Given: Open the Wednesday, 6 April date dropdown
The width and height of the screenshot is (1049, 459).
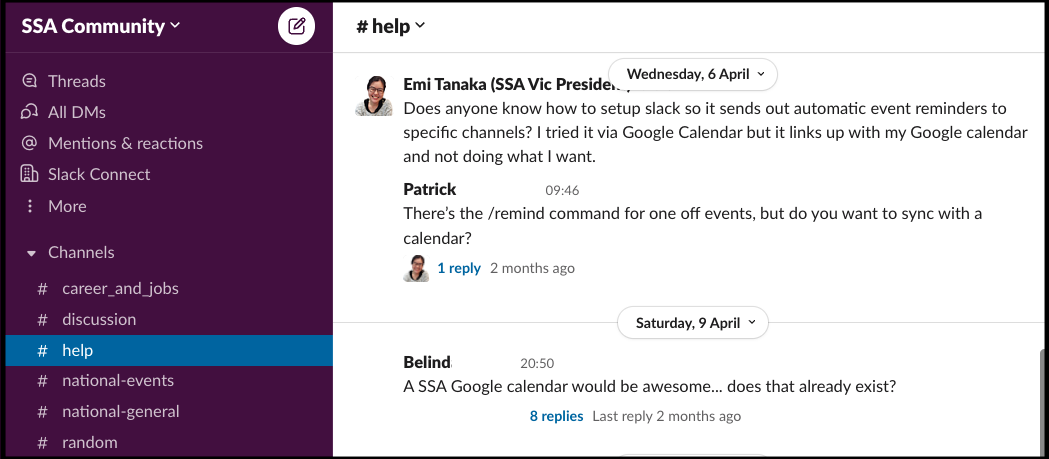Looking at the screenshot, I should click(692, 74).
